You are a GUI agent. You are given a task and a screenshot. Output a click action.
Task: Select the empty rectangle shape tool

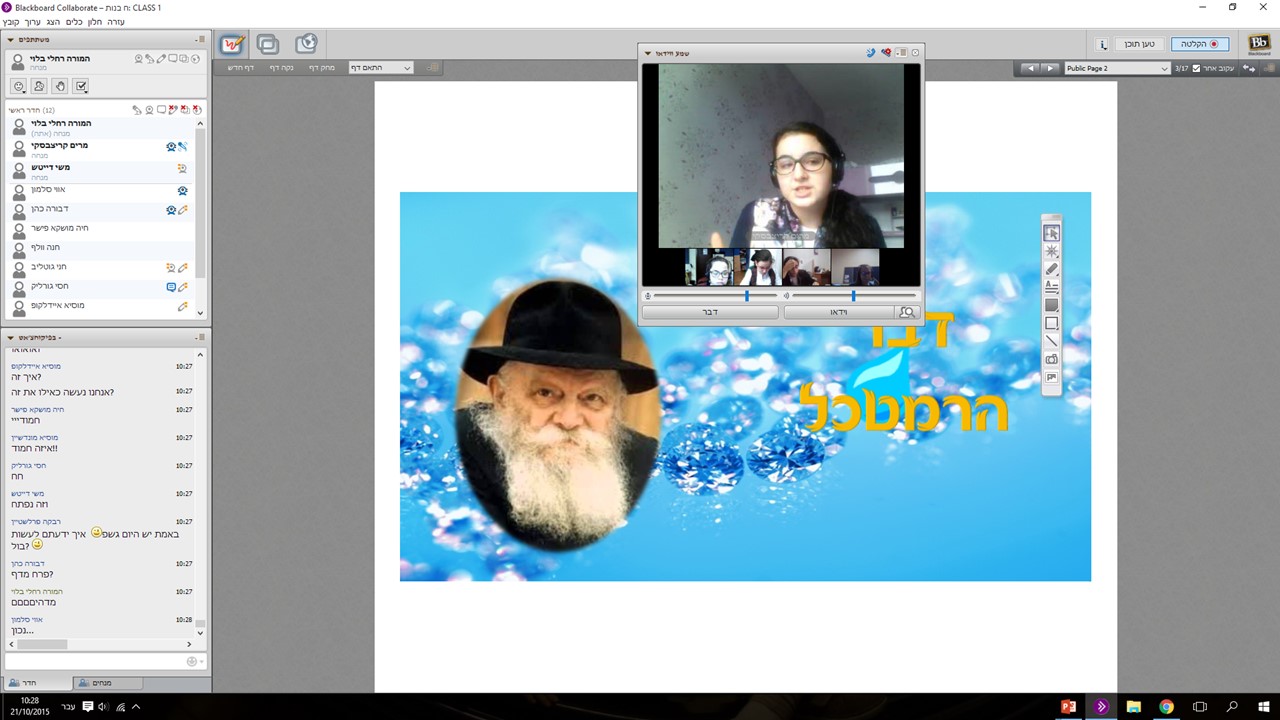(1051, 323)
